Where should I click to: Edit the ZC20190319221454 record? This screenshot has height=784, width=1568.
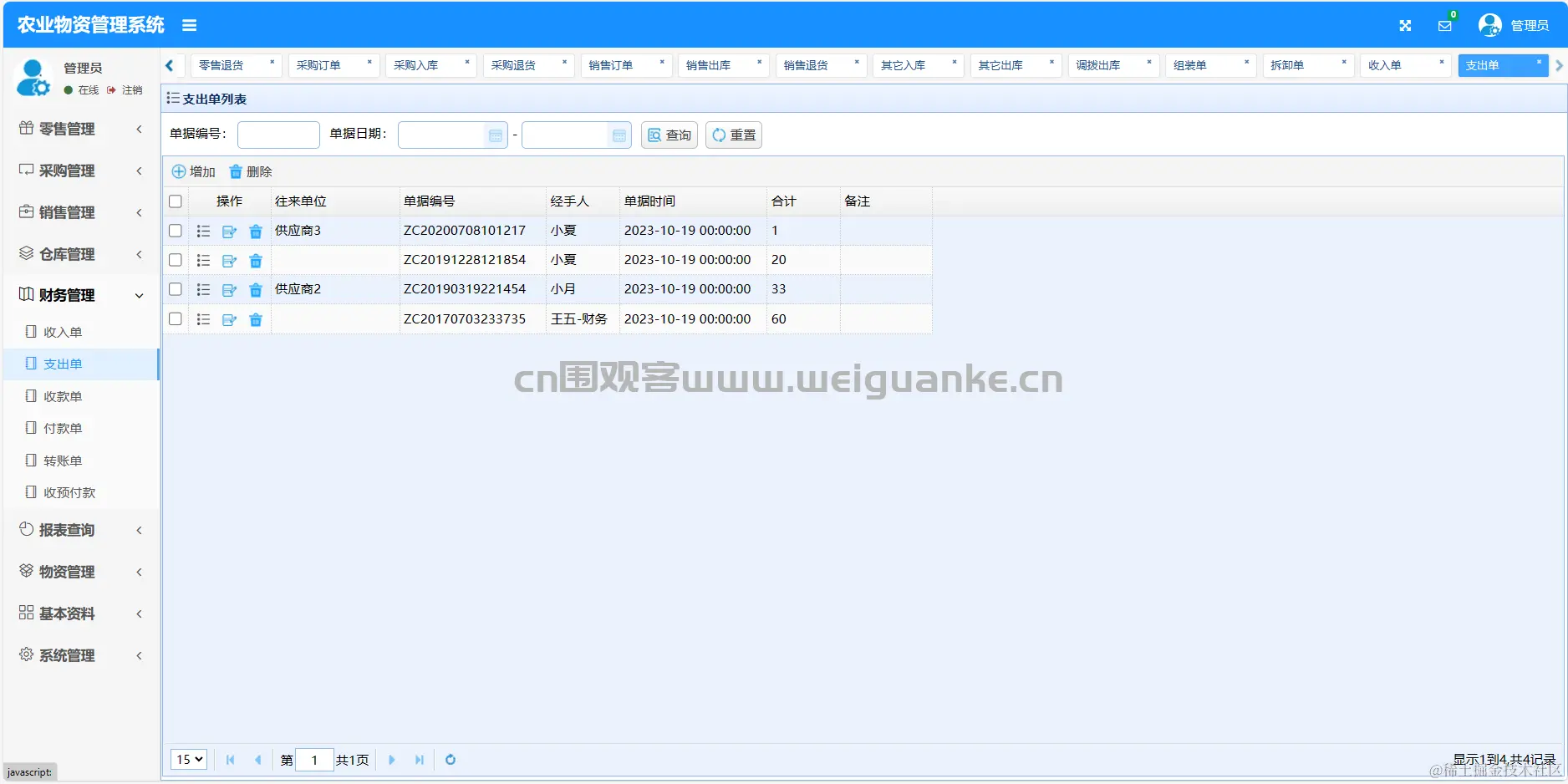(x=229, y=290)
